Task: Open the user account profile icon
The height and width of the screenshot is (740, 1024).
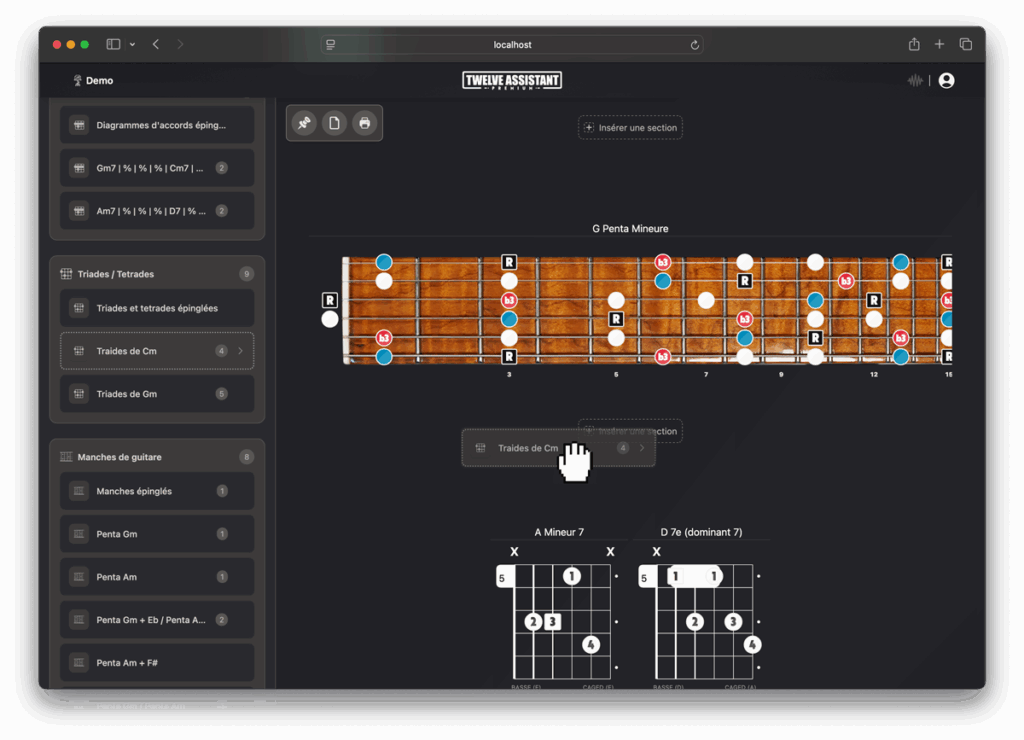Action: 946,80
